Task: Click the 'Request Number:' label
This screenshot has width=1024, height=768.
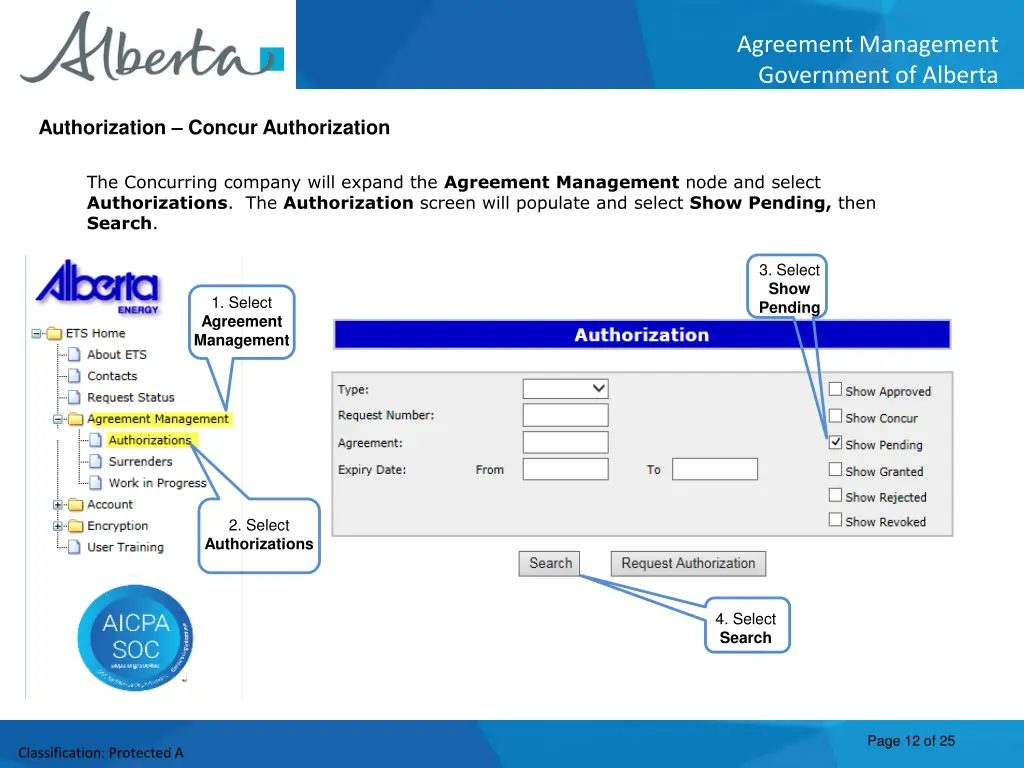Action: click(386, 415)
